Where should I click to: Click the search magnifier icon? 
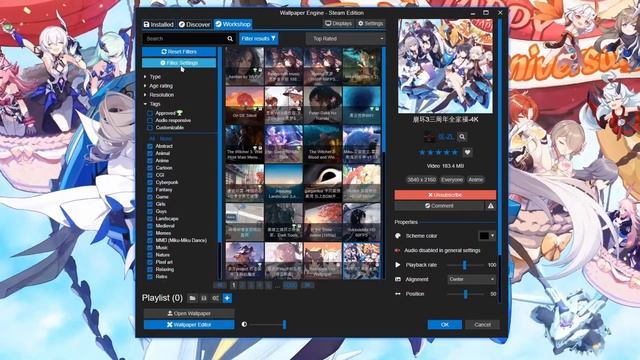230,39
